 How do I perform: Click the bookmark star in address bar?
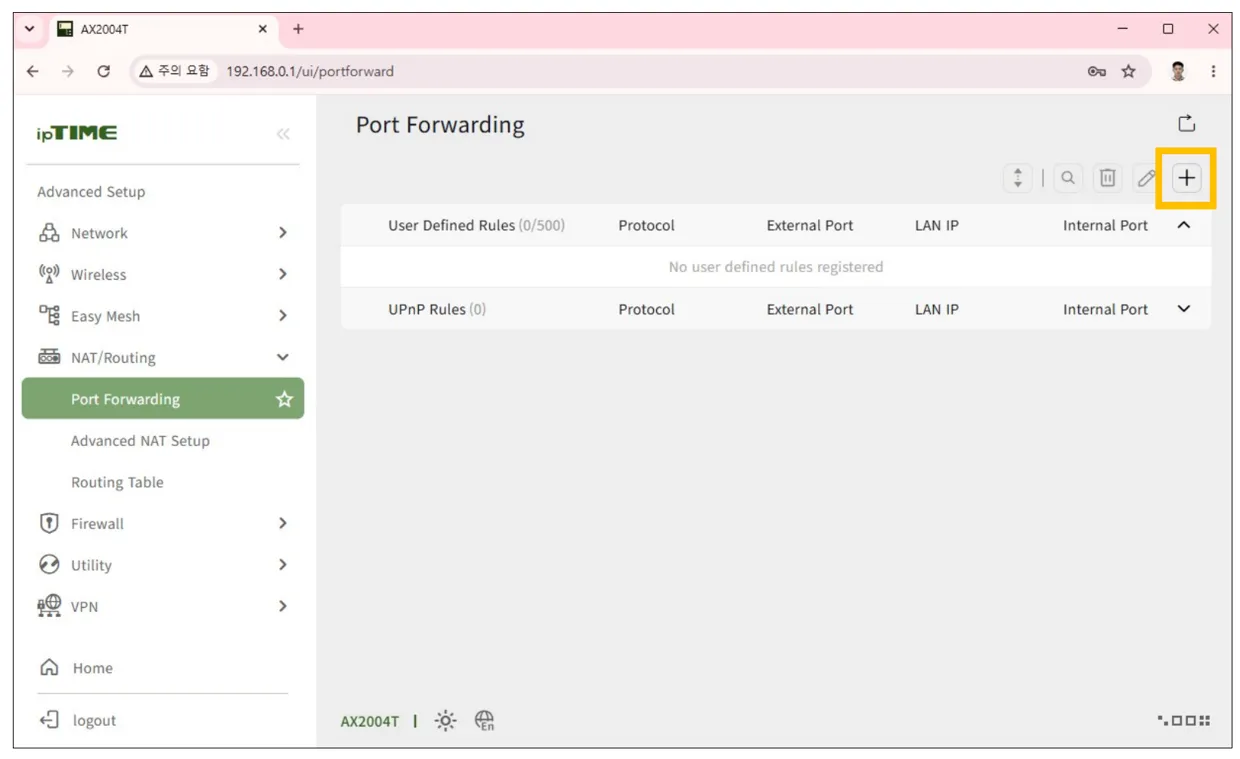click(1128, 72)
